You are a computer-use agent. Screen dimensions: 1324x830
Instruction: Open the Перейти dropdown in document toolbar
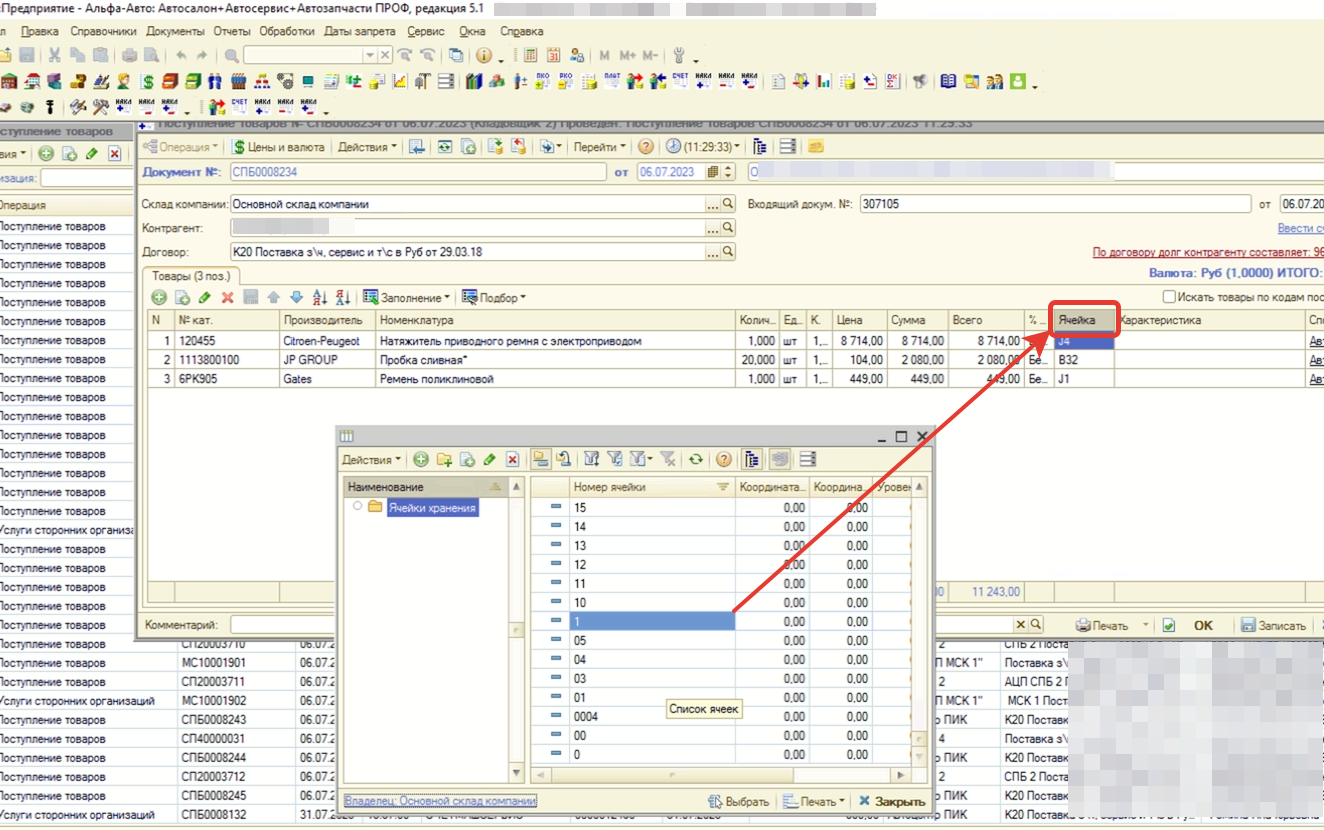pyautogui.click(x=599, y=147)
